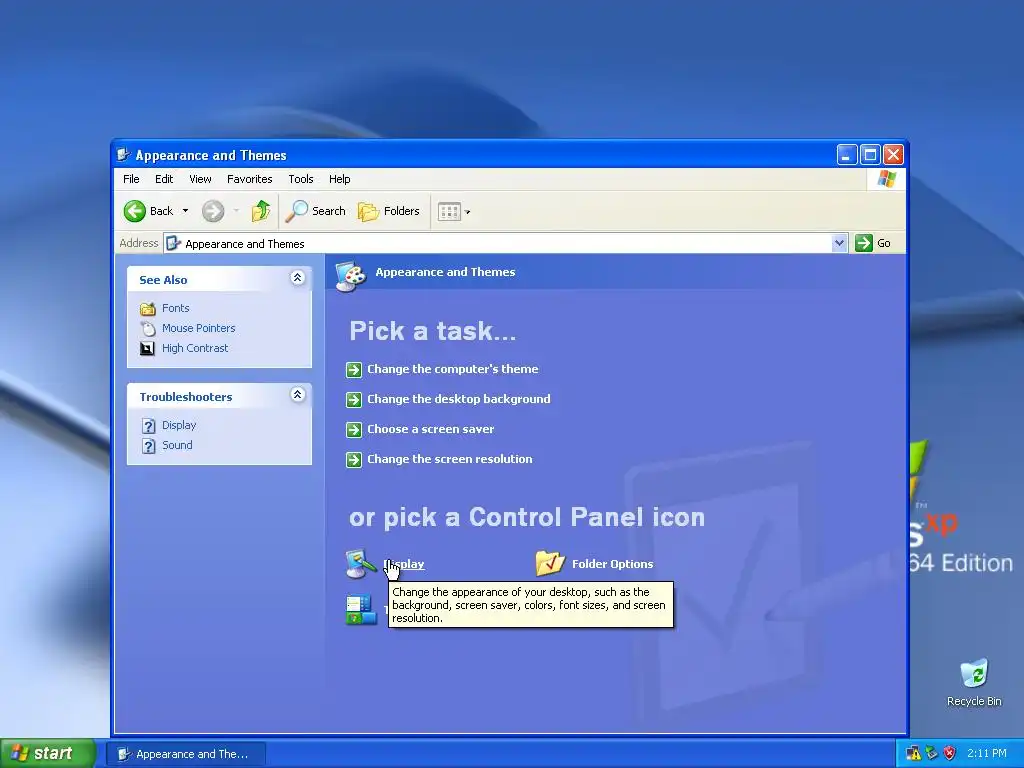1024x768 pixels.
Task: Select Choose a screen saver task
Action: (x=430, y=429)
